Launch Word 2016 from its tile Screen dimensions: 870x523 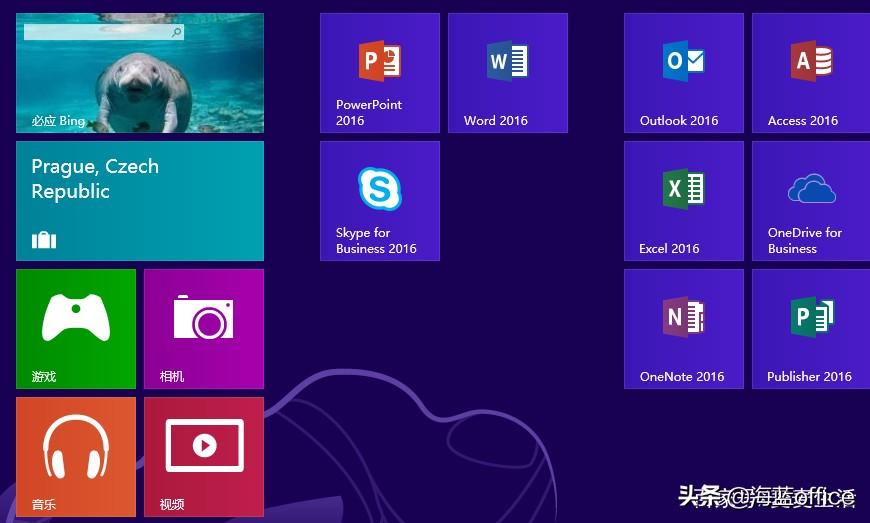(508, 73)
